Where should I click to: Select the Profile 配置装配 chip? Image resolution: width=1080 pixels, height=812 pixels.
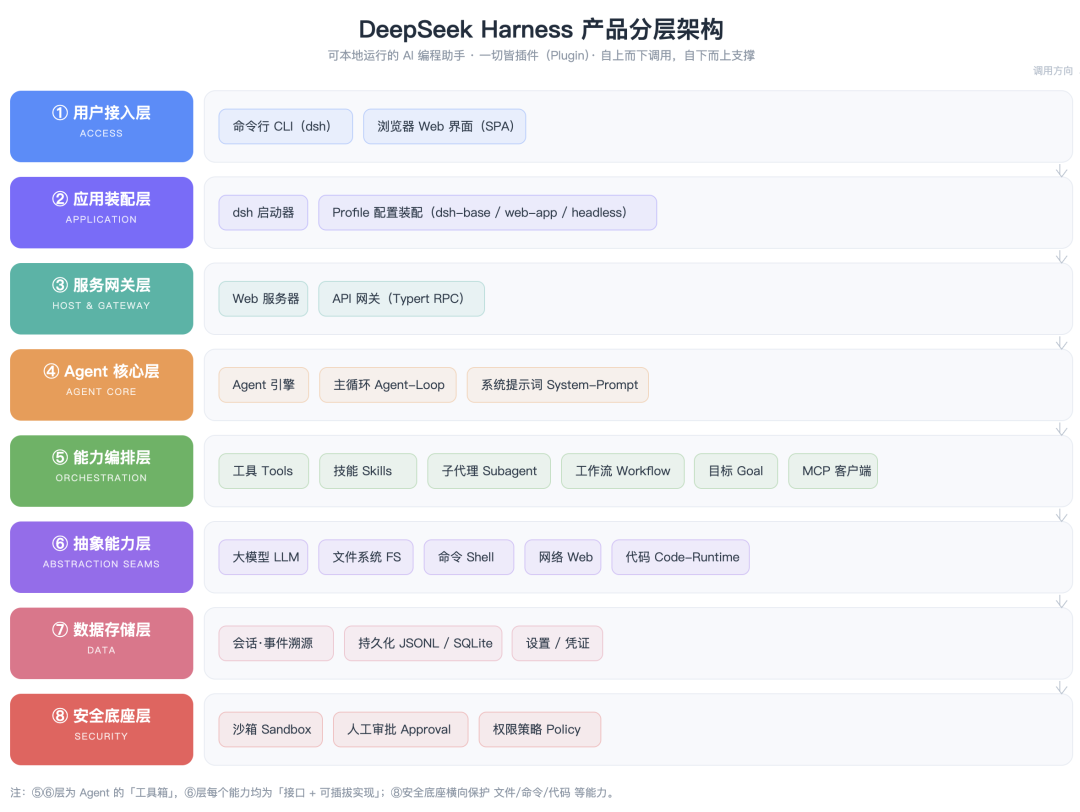click(x=487, y=212)
